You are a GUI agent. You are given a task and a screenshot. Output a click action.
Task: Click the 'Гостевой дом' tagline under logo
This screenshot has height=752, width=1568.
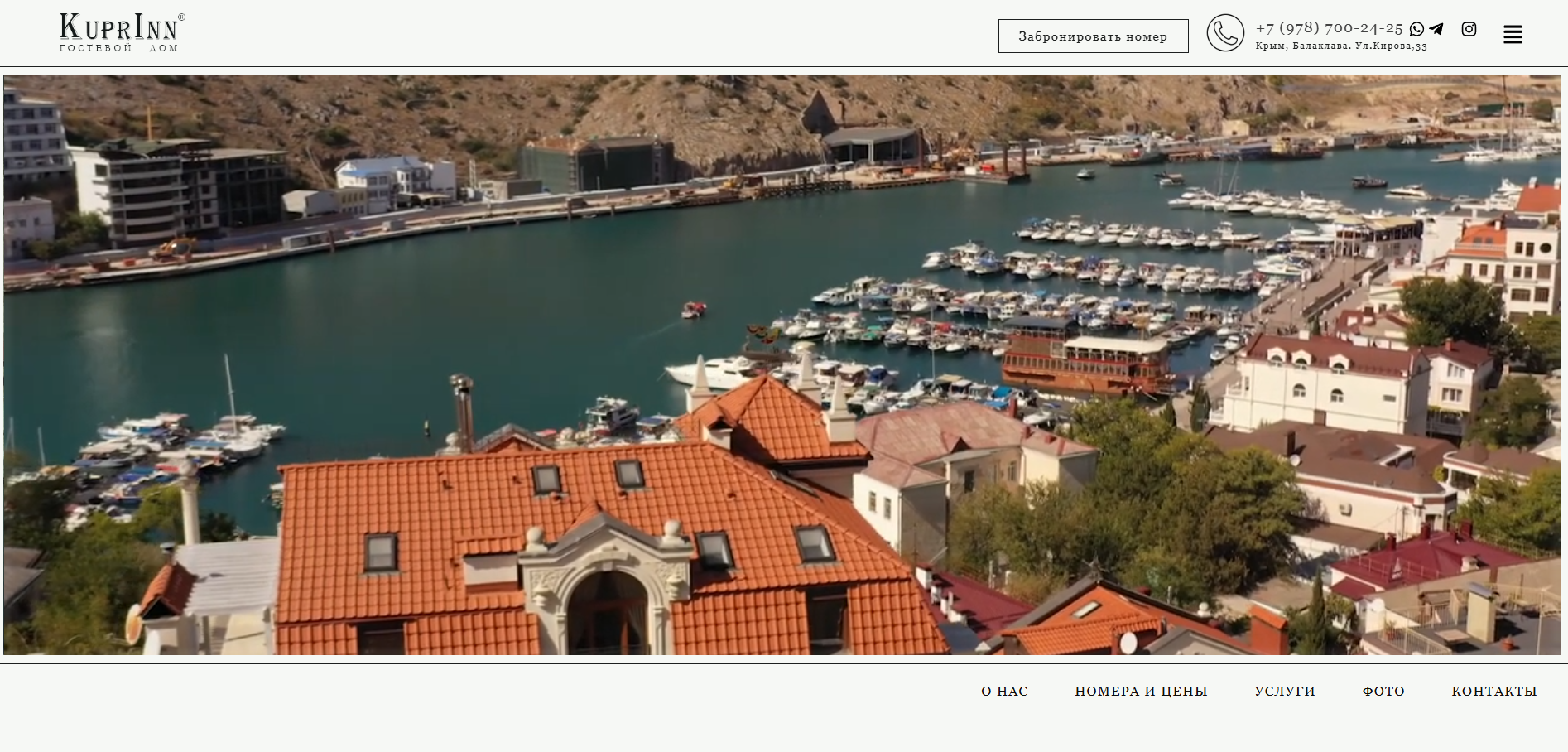[x=118, y=49]
